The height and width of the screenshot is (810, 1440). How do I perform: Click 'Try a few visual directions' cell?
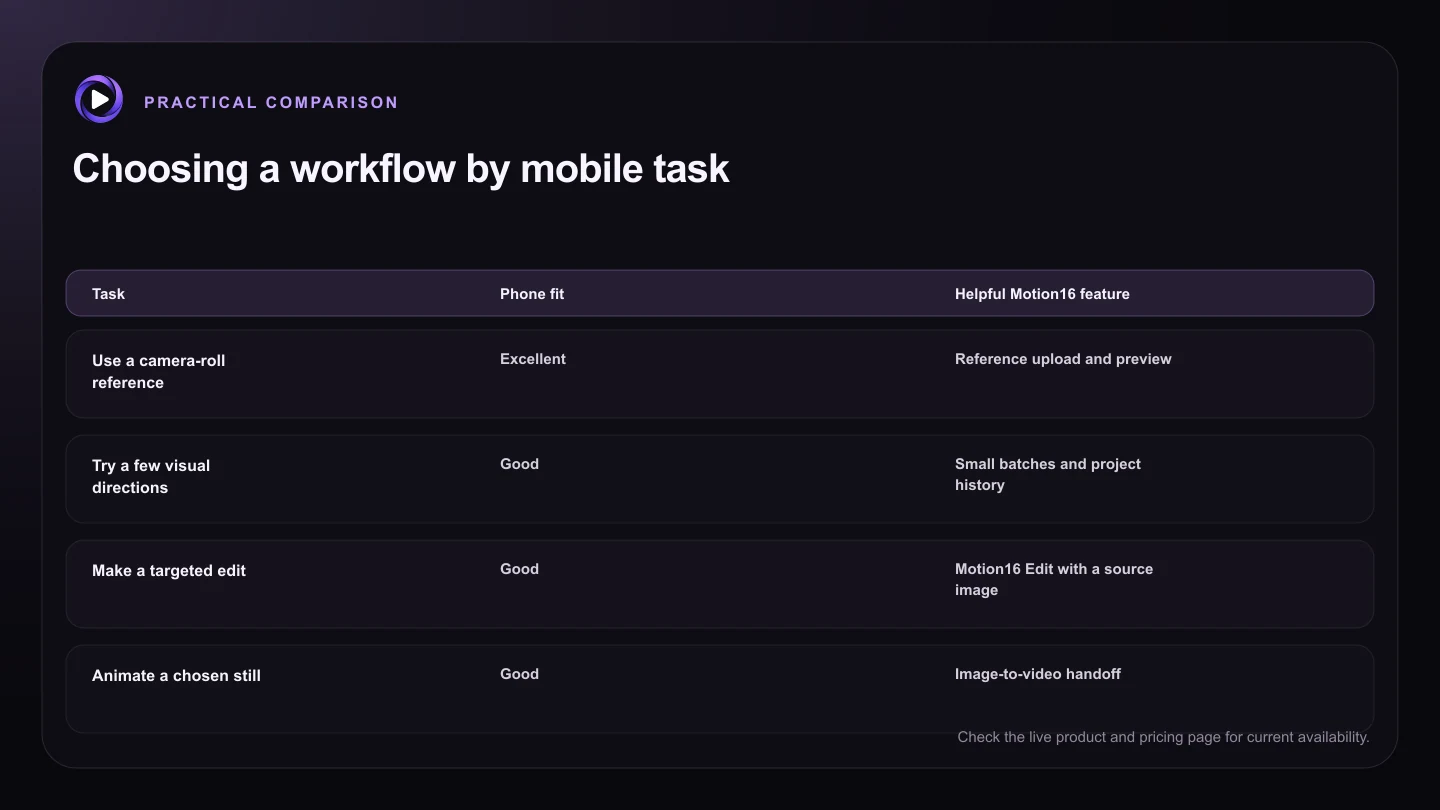point(151,476)
